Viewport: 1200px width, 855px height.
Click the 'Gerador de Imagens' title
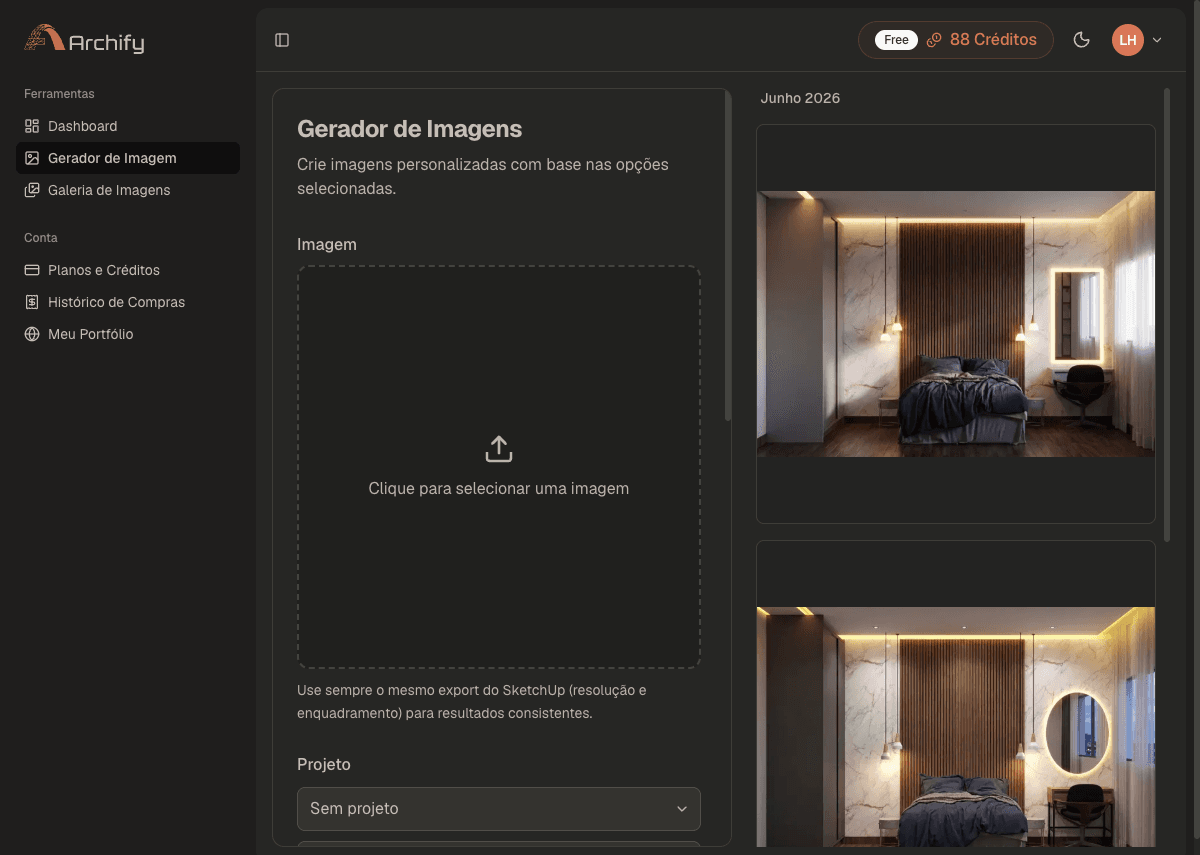click(x=410, y=129)
